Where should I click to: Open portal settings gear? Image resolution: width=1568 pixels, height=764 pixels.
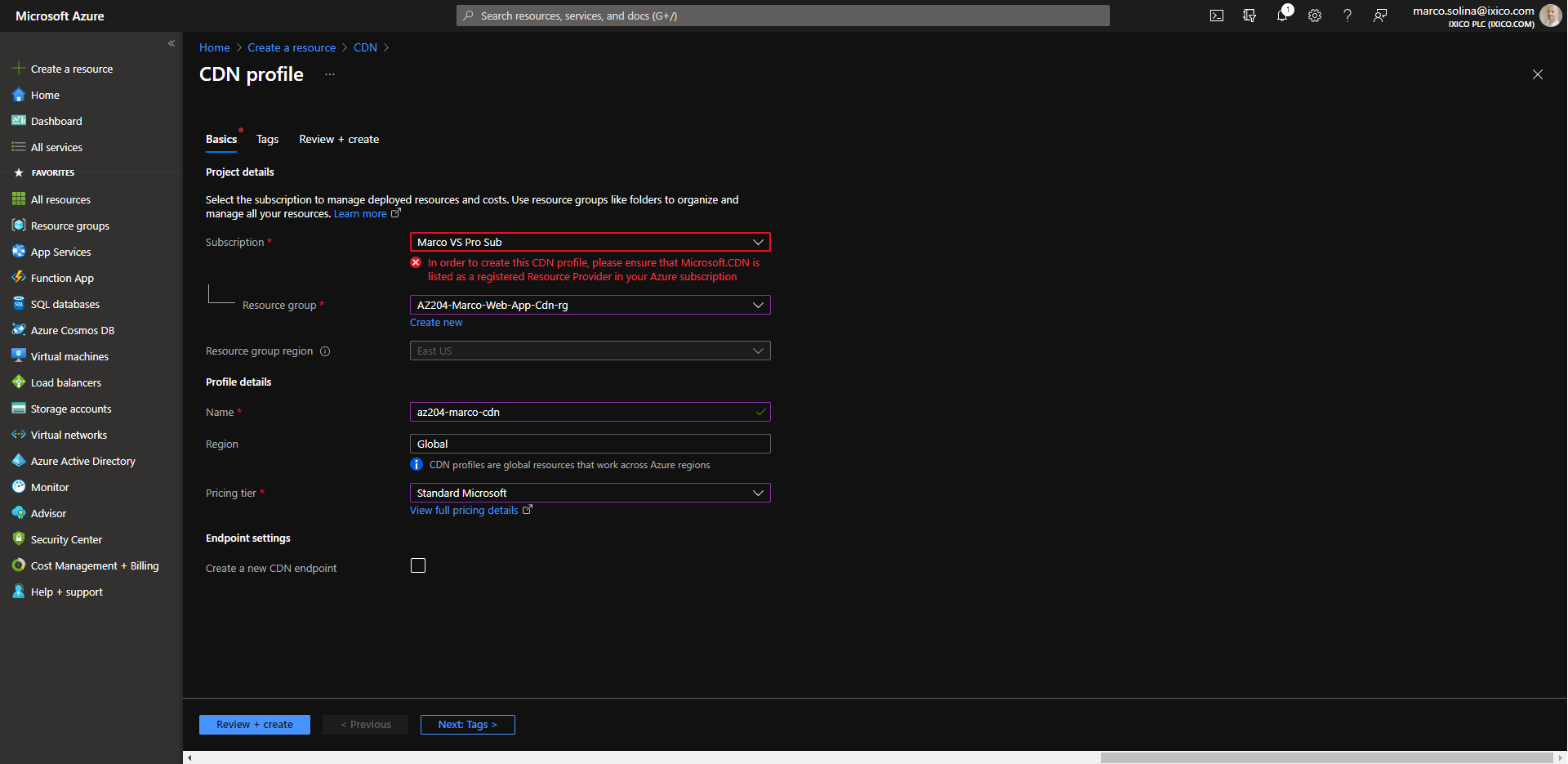(1315, 16)
